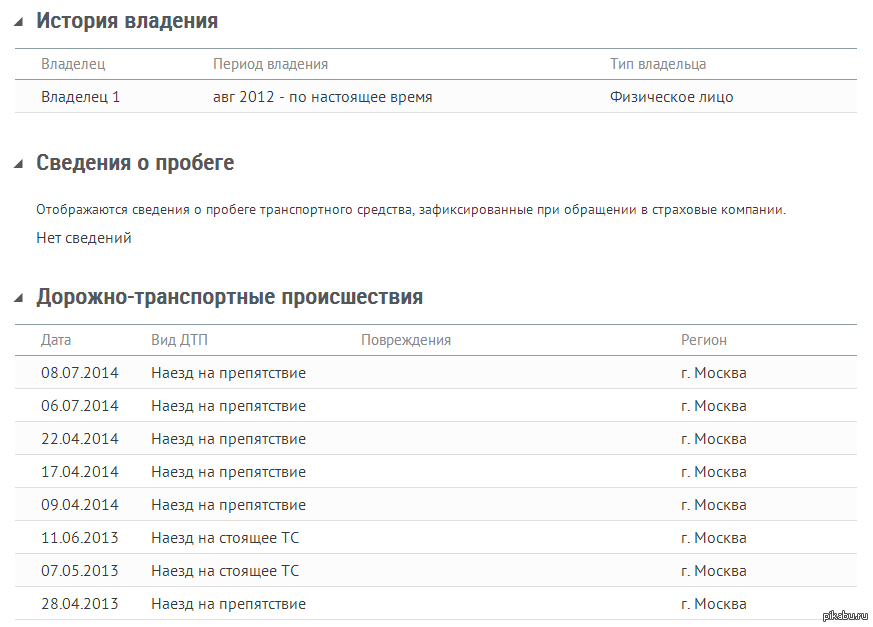
Task: Click Наезд на стоящее ТС for 07.05.2013
Action: [225, 571]
